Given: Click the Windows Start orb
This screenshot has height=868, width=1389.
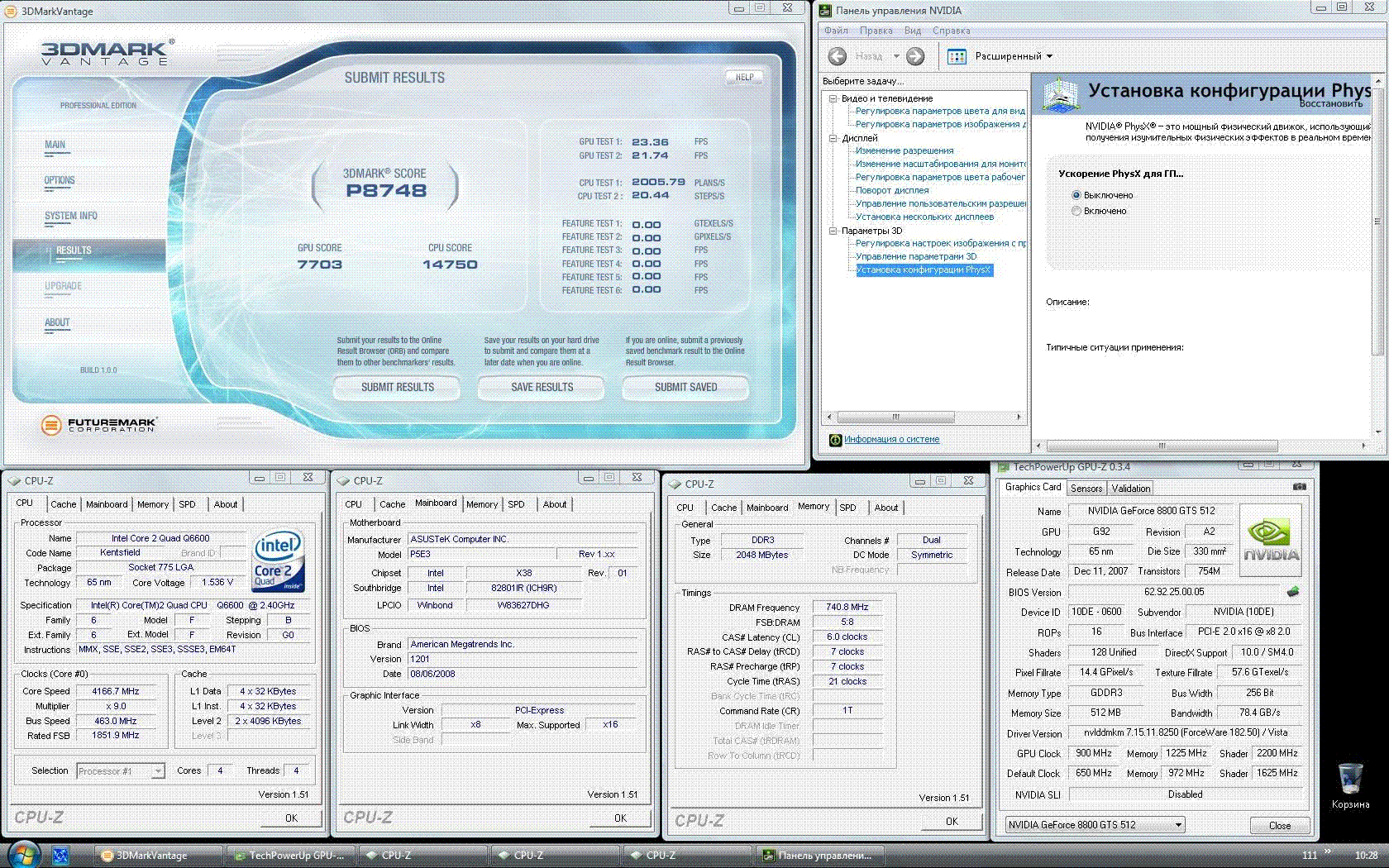Looking at the screenshot, I should tap(23, 855).
